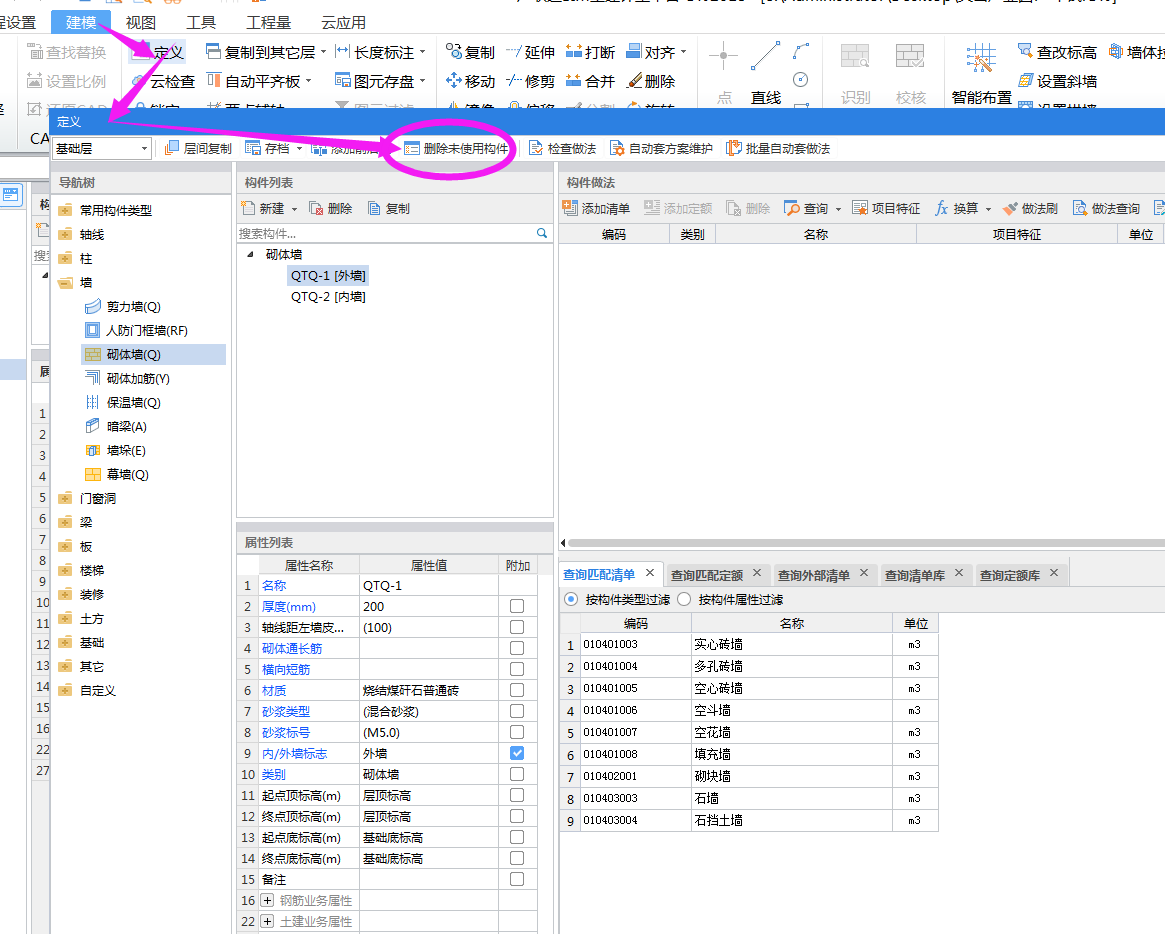This screenshot has width=1165, height=934.
Task: Click 添加清单 in 构件做法 panel
Action: pos(597,209)
